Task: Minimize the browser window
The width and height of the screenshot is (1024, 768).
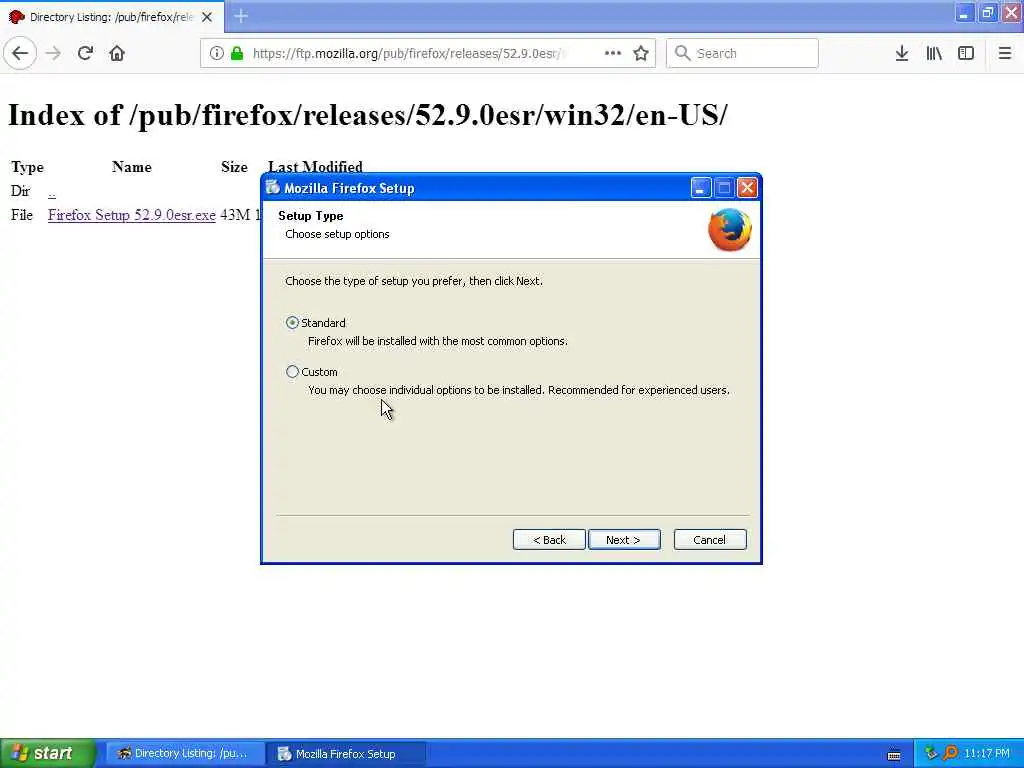Action: pos(963,12)
